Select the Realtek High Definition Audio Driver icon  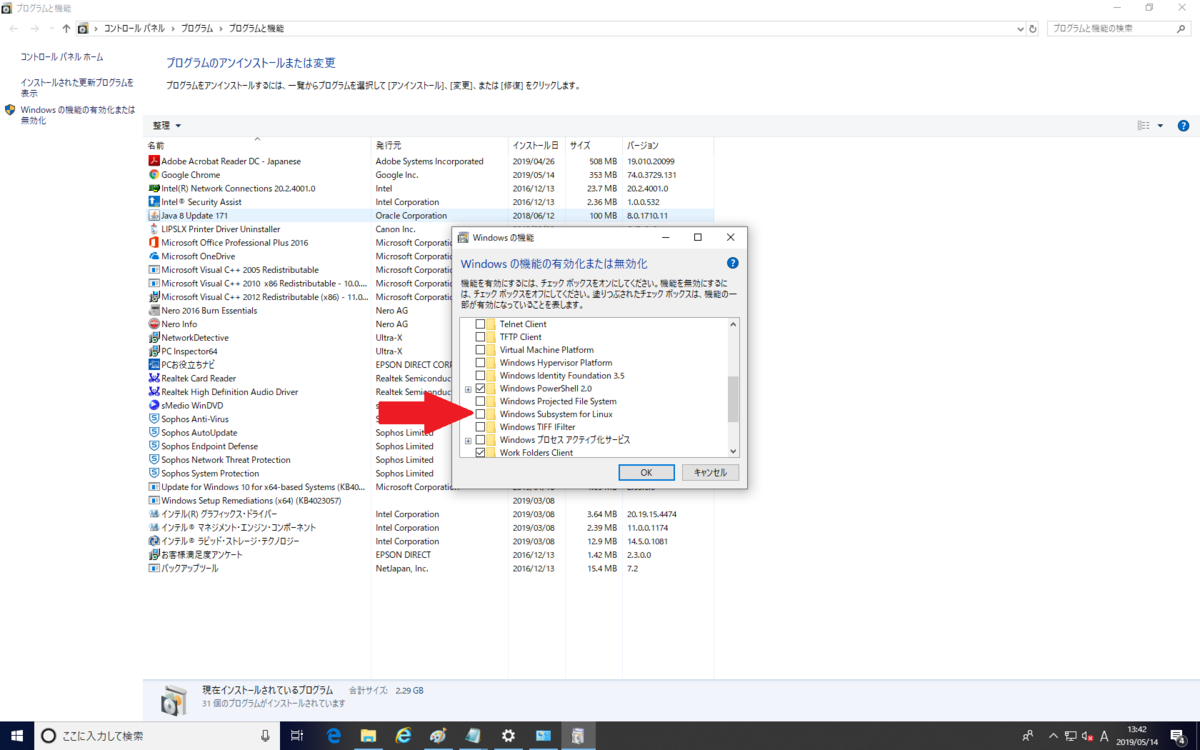pos(154,392)
